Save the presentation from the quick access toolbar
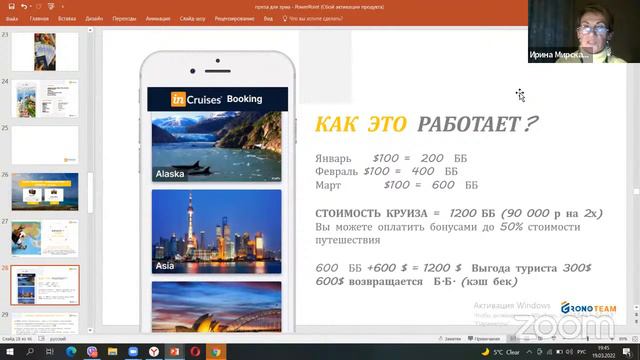The height and width of the screenshot is (360, 640). click(11, 7)
